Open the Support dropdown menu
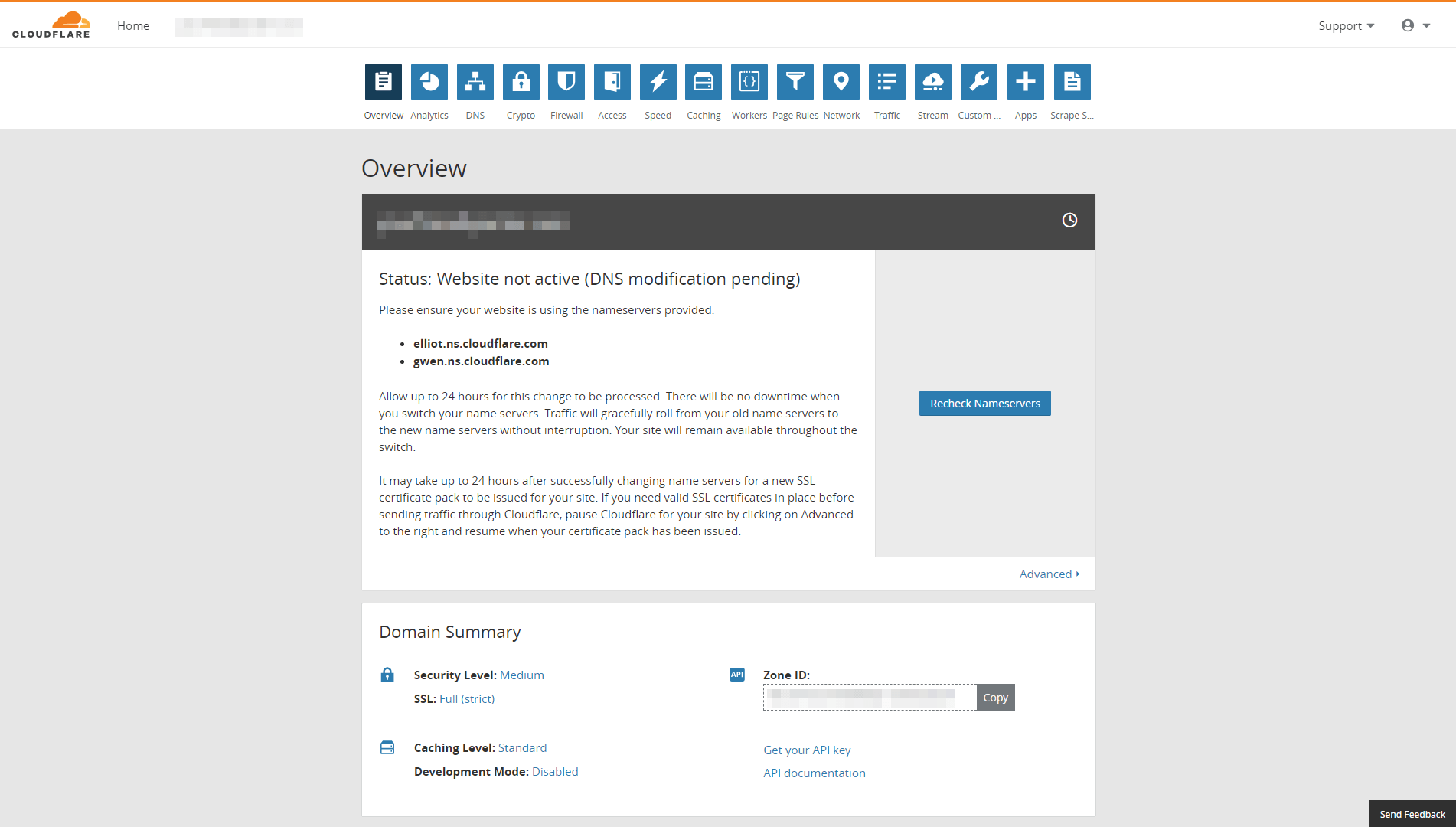Viewport: 1456px width, 827px height. click(1347, 26)
